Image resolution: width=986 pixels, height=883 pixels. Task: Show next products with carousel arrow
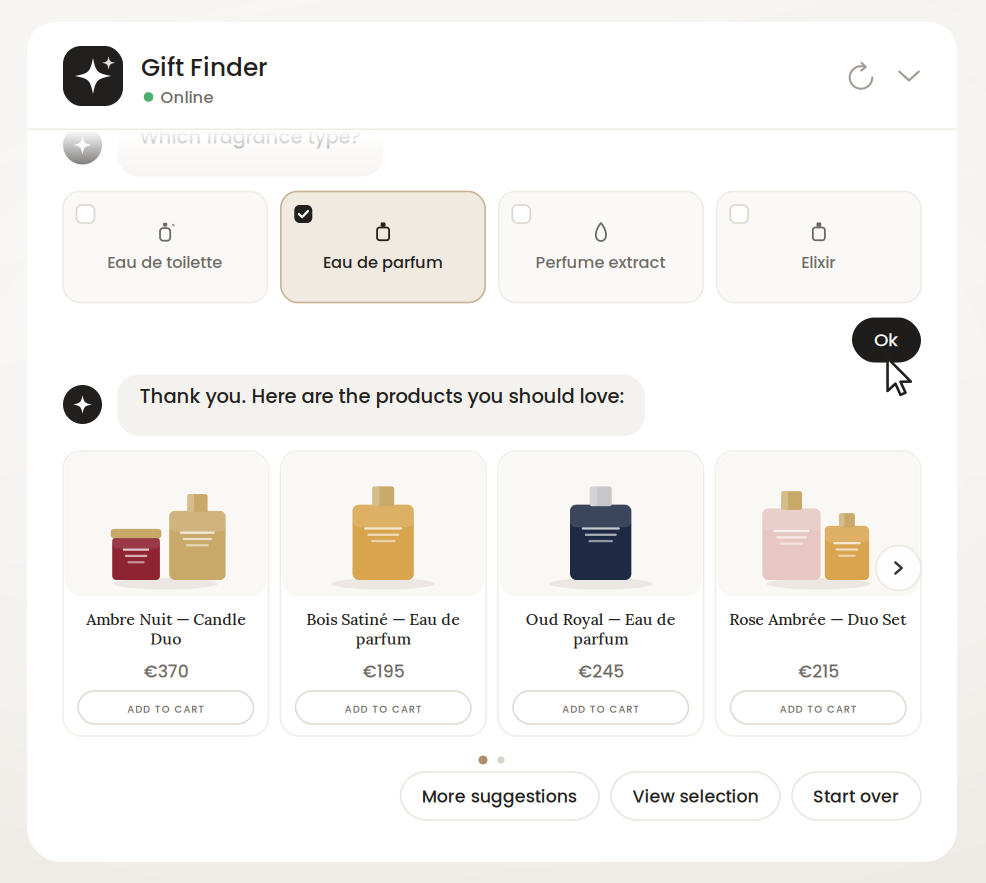coord(898,568)
